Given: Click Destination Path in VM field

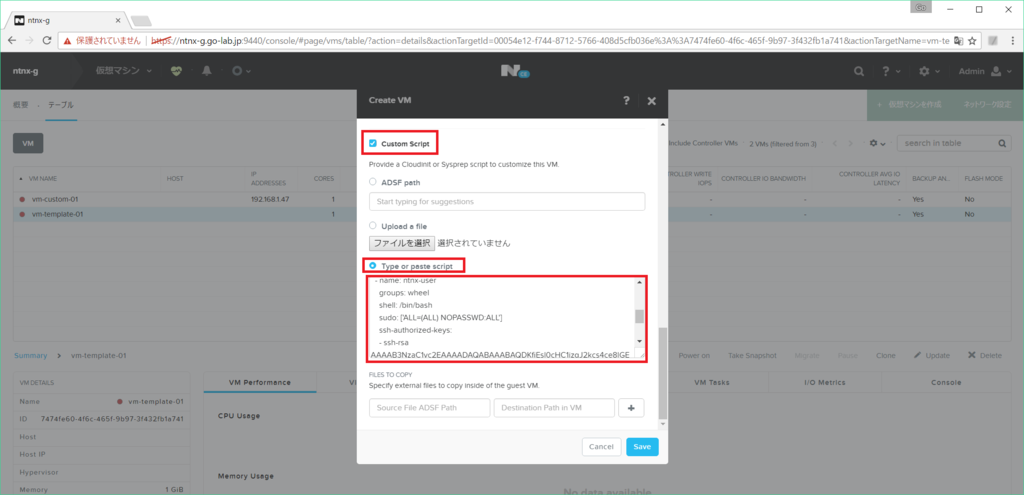Looking at the screenshot, I should tap(554, 408).
